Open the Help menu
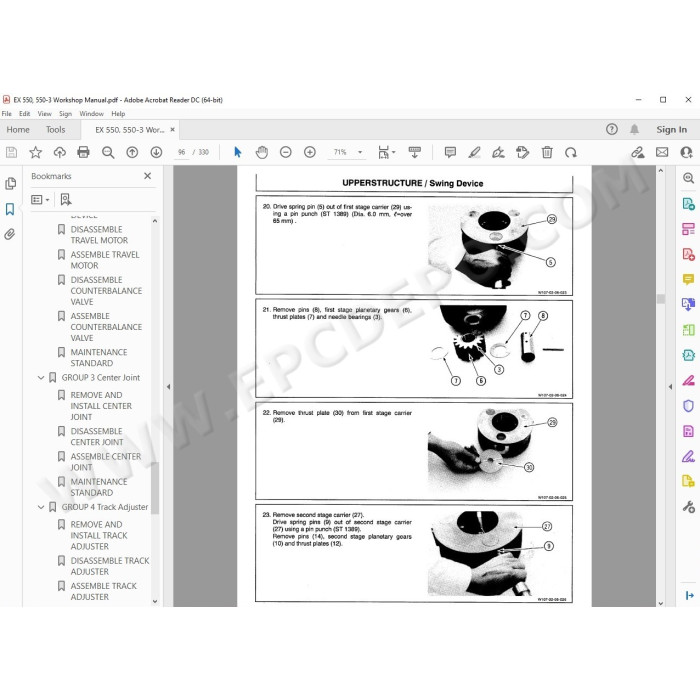This screenshot has width=700, height=700. pyautogui.click(x=118, y=114)
